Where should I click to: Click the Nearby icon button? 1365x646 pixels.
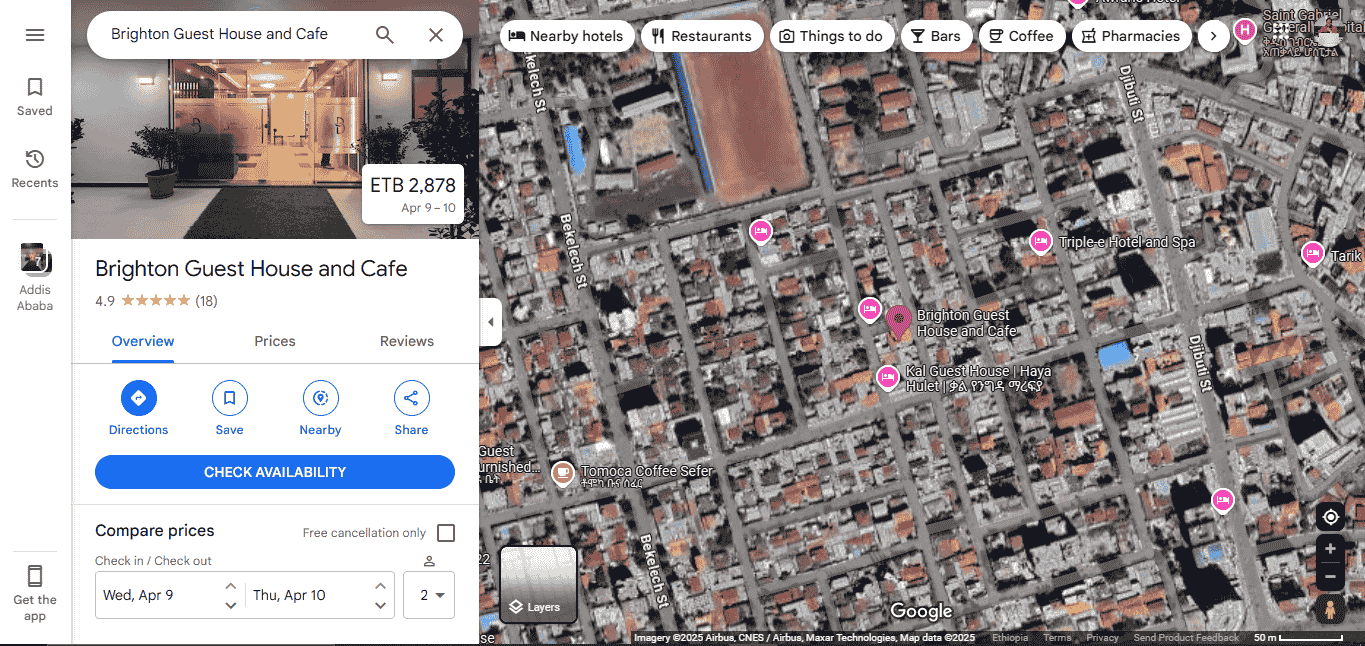click(320, 399)
